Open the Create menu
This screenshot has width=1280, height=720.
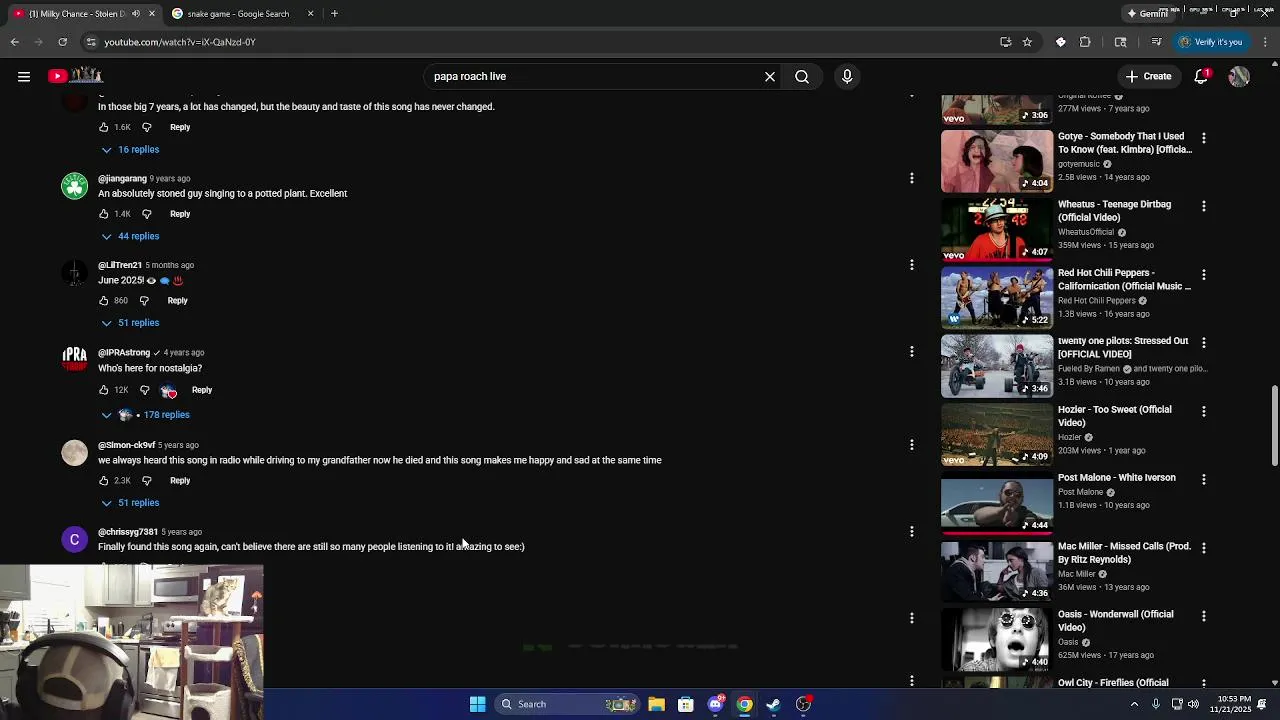point(1148,76)
